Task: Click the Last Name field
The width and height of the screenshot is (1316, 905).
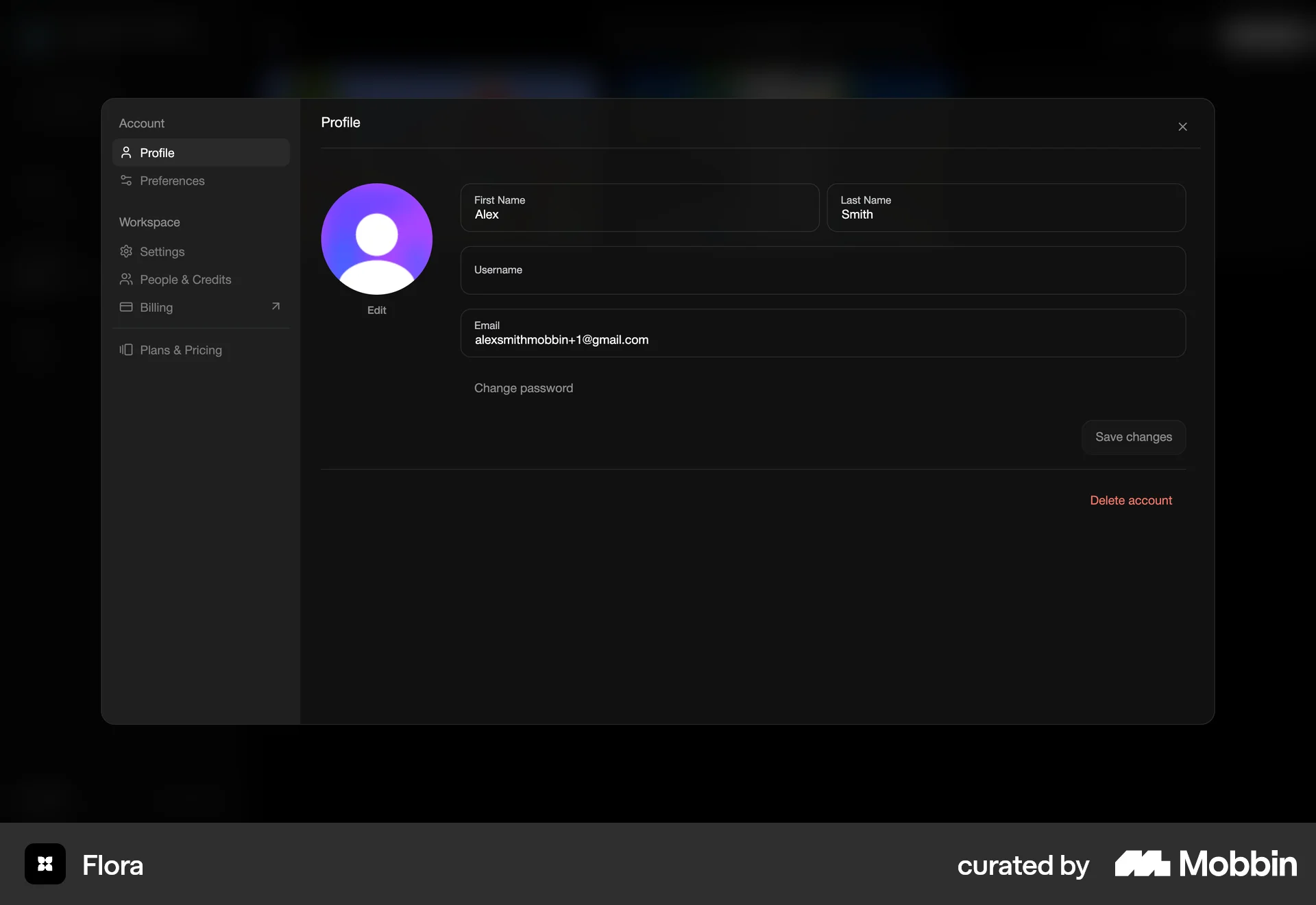Action: pyautogui.click(x=1006, y=208)
